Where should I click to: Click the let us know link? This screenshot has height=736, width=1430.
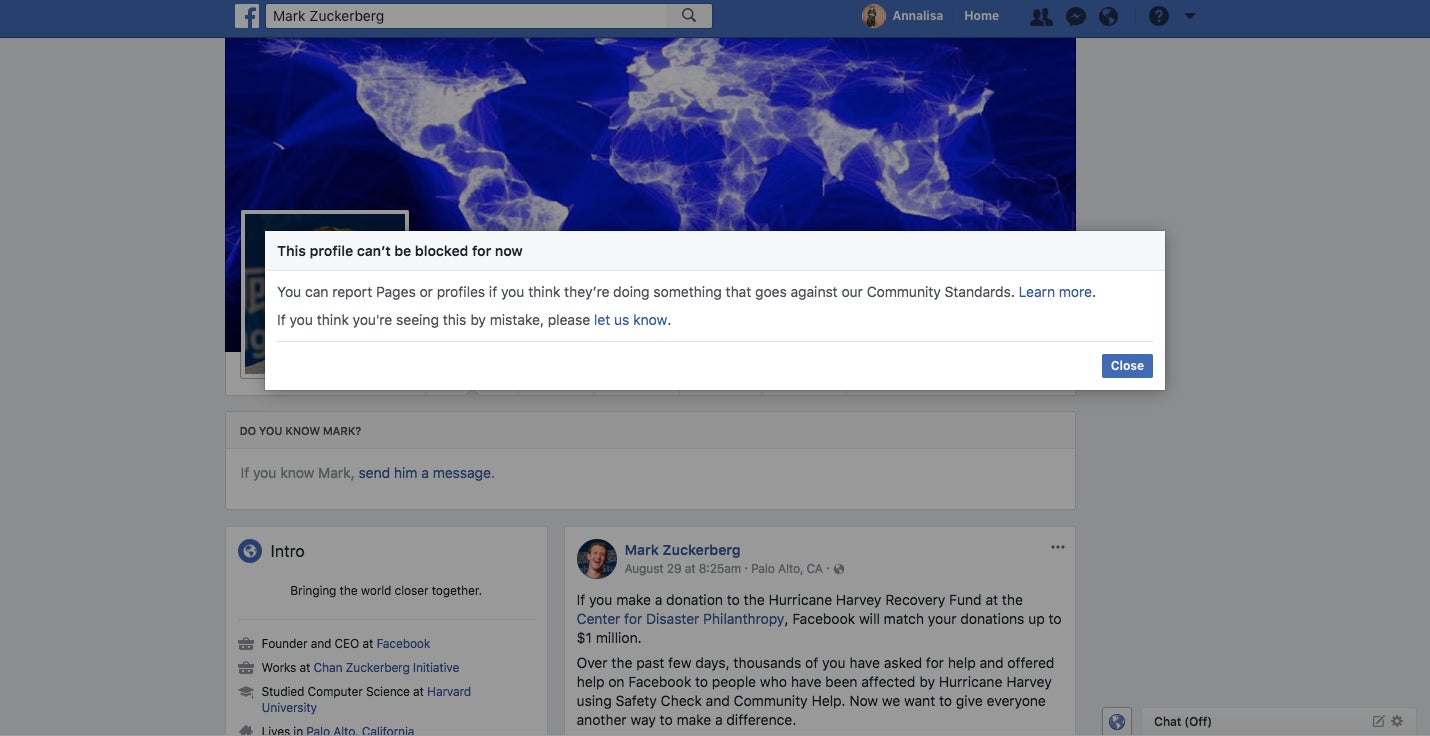(x=630, y=320)
